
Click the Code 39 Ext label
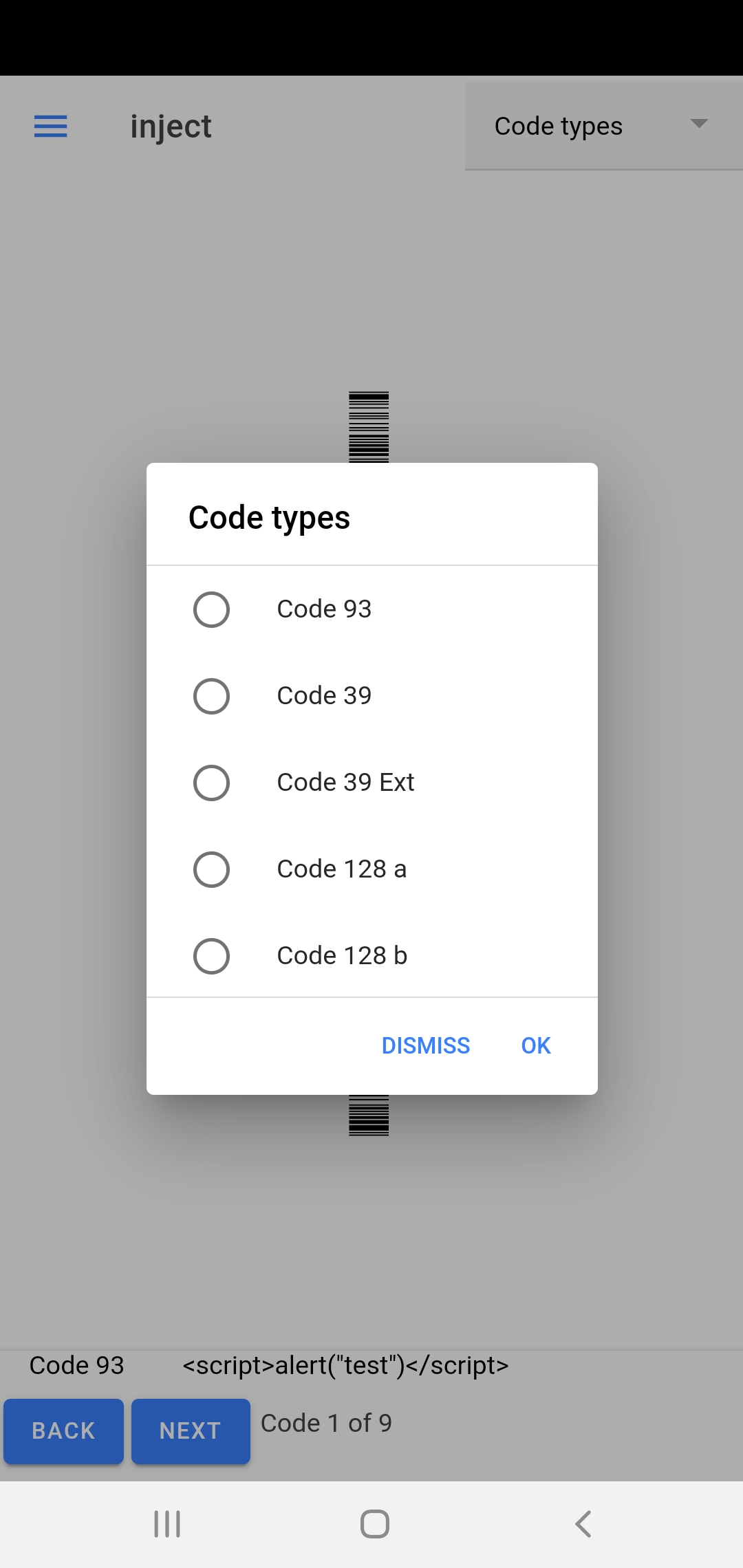[x=345, y=783]
